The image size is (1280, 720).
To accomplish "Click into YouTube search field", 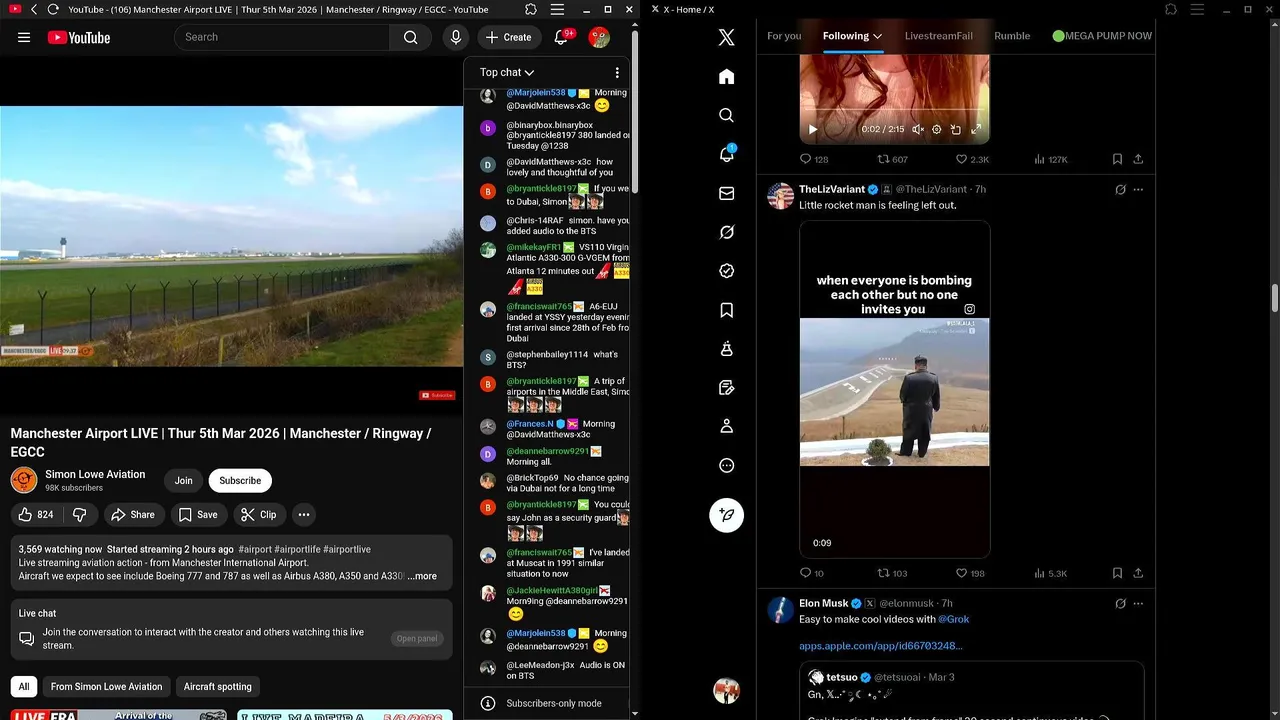I will [x=282, y=37].
